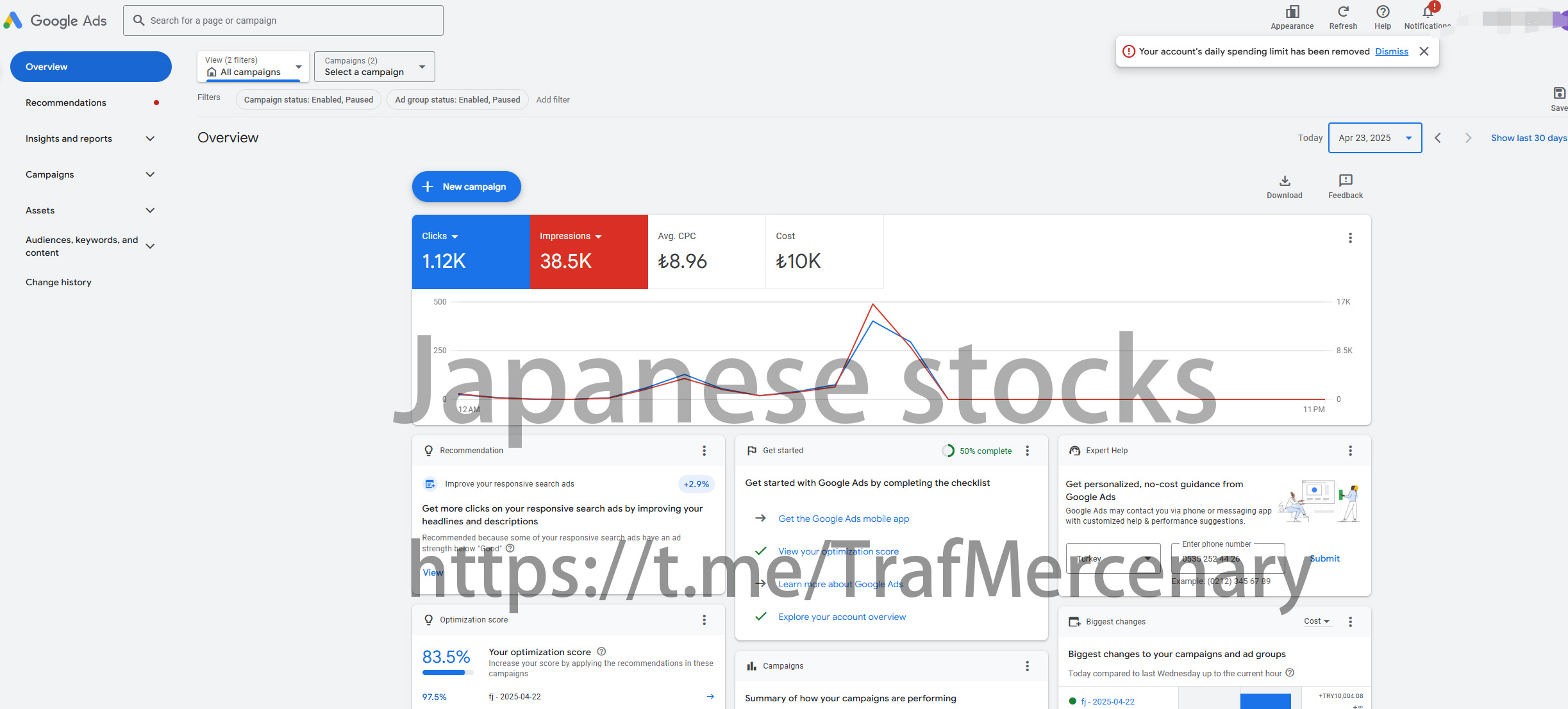Select Overview in the sidebar

(91, 67)
